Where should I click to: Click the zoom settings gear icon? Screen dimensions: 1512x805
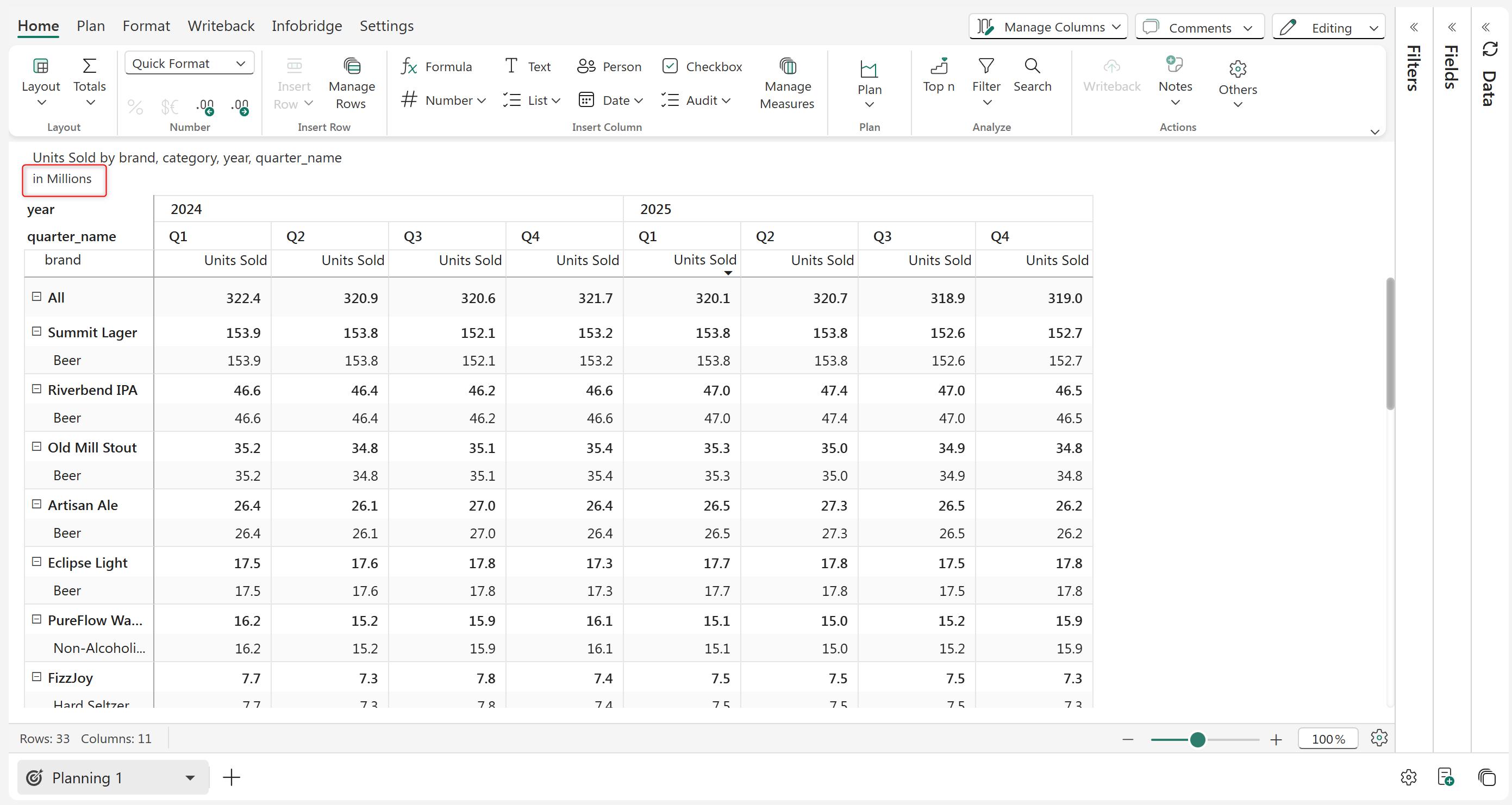pos(1379,738)
